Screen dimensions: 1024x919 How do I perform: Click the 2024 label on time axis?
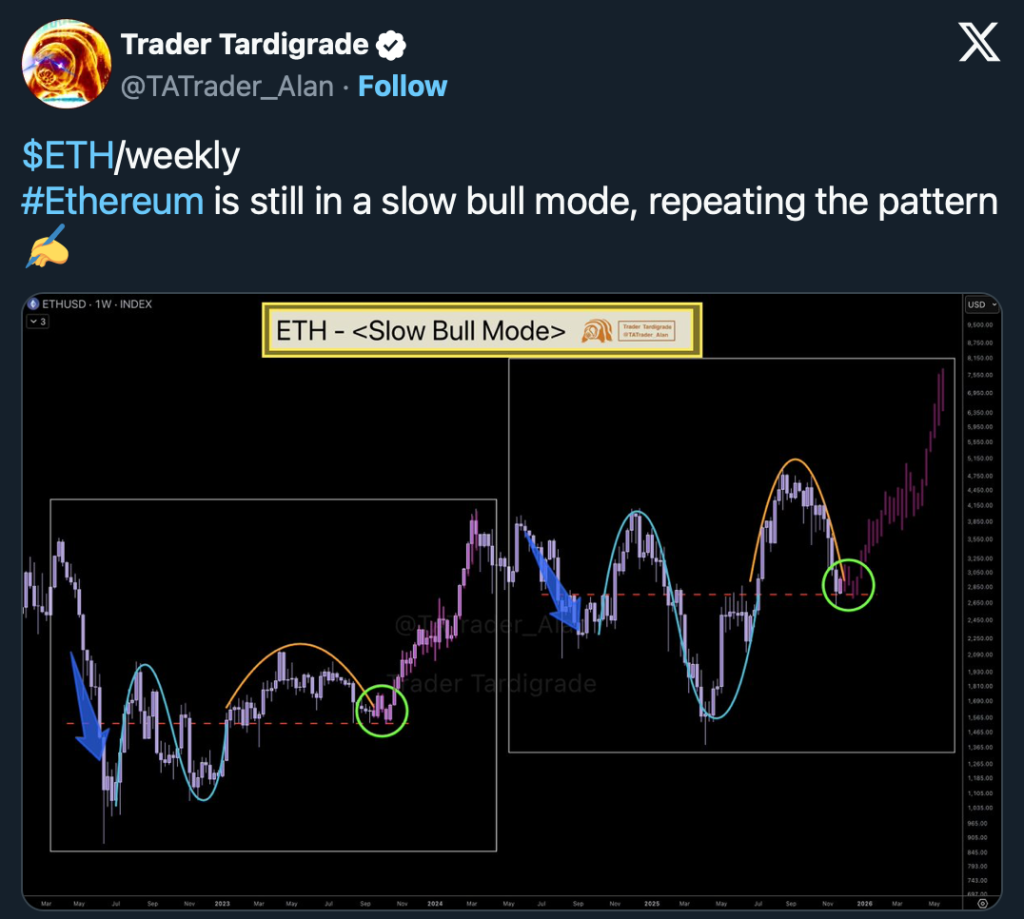[434, 904]
